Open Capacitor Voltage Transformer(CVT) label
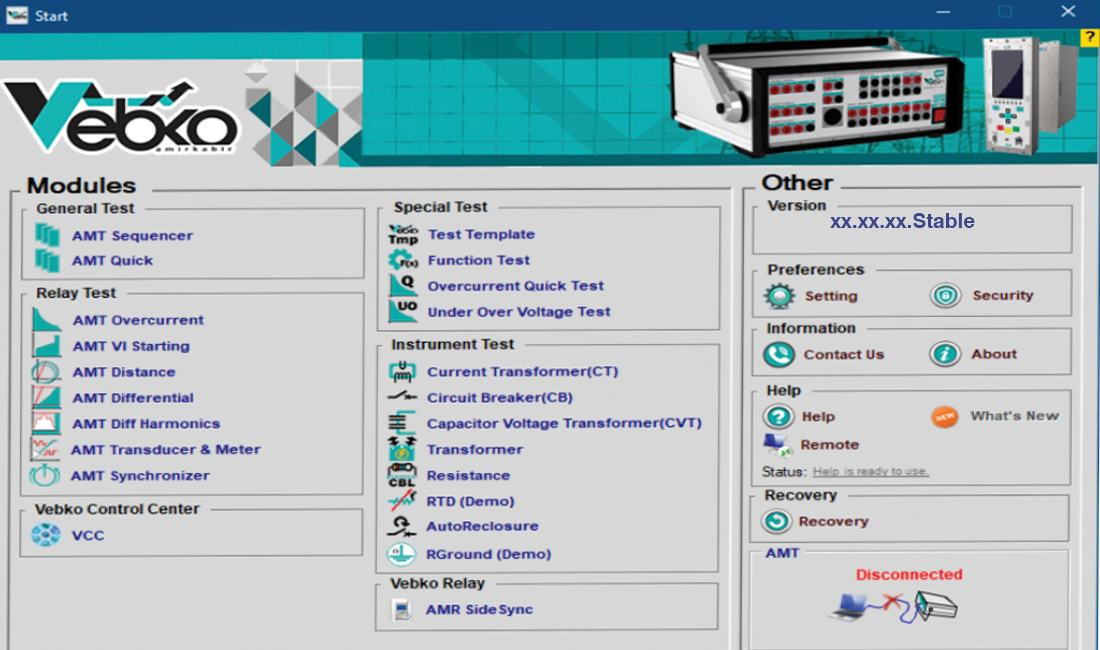Image resolution: width=1100 pixels, height=650 pixels. pos(564,423)
